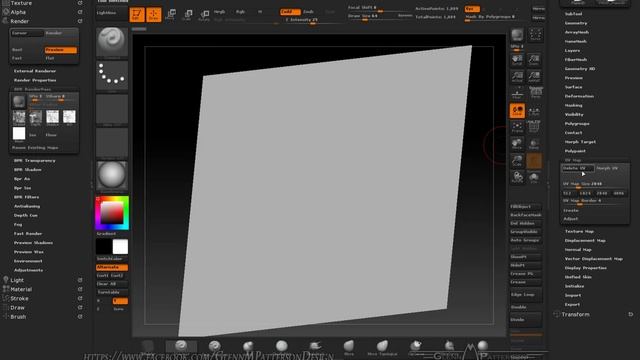Open the Transform palette
Image resolution: width=640 pixels, height=360 pixels.
(575, 314)
